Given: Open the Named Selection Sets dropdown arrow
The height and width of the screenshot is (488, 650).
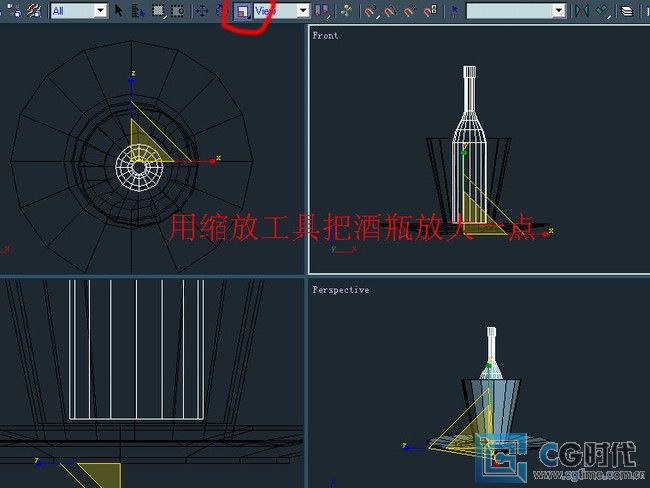Looking at the screenshot, I should (559, 11).
